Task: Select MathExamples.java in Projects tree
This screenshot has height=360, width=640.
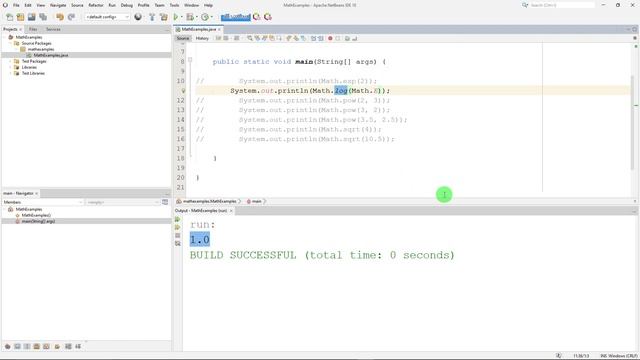Action: (51, 55)
